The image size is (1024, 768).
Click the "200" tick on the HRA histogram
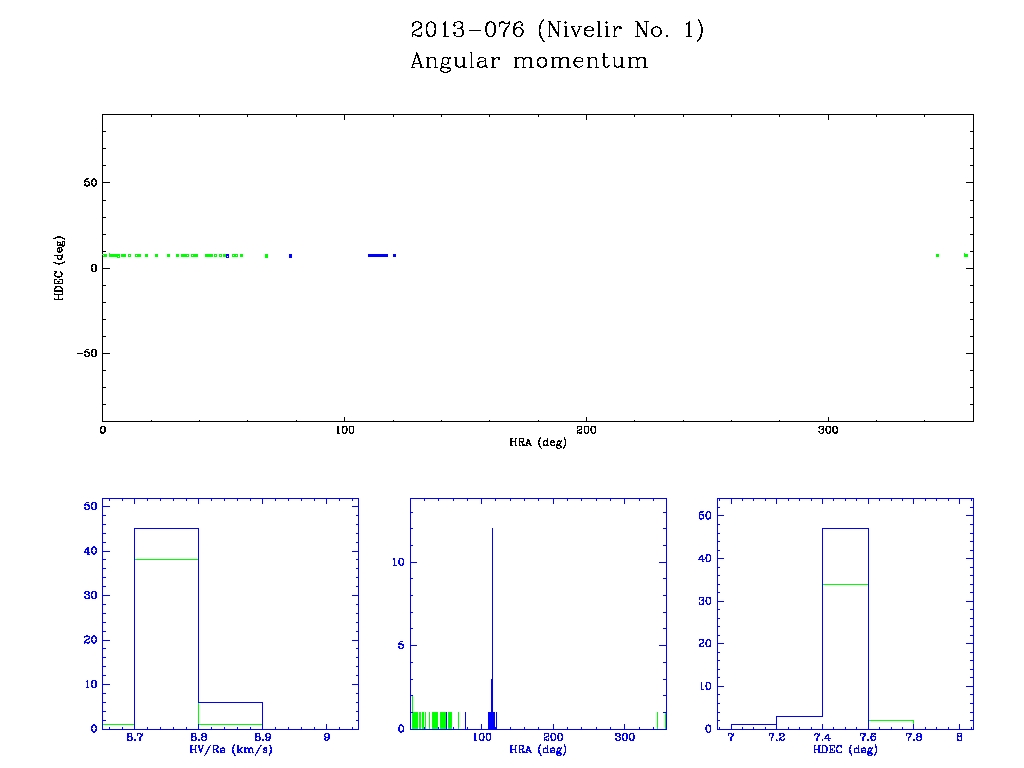click(553, 737)
